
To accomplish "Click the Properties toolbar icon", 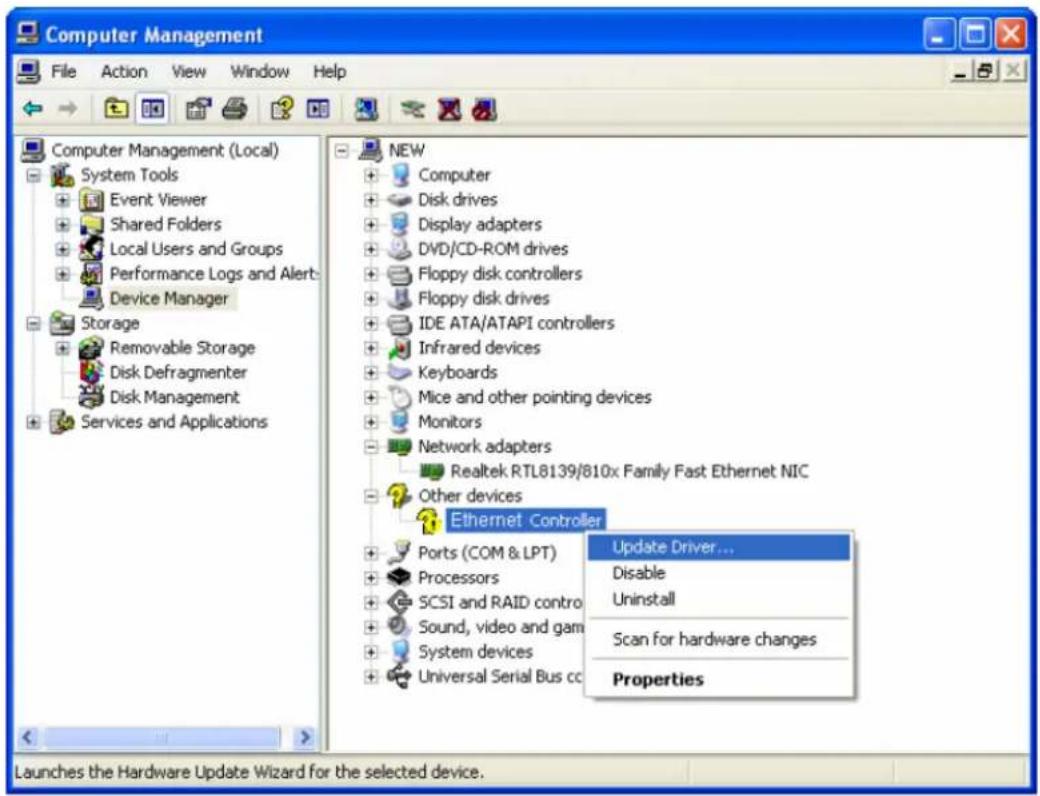I will coord(198,108).
